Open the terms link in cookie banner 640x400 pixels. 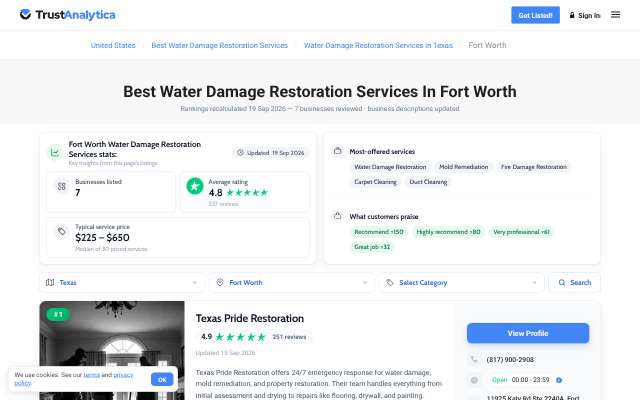tap(91, 375)
